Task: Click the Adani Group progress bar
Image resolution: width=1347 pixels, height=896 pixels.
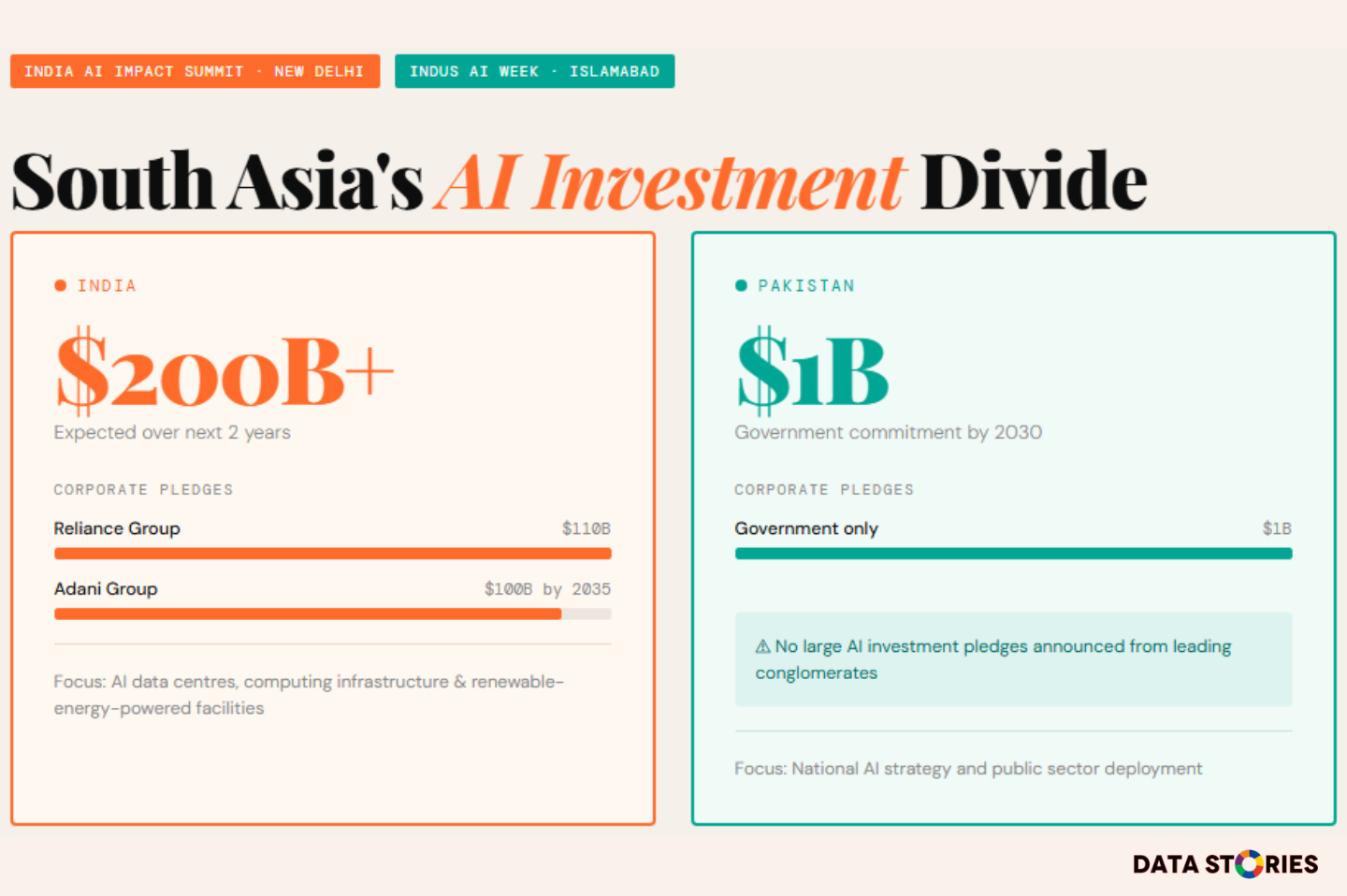Action: pyautogui.click(x=308, y=614)
